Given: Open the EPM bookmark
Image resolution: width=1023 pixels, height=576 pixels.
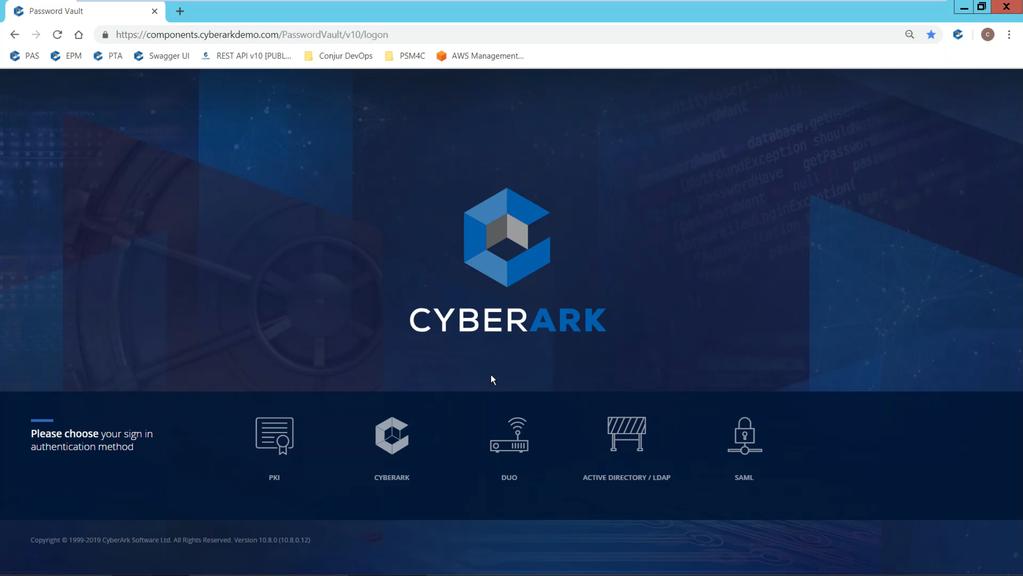Looking at the screenshot, I should 66,56.
